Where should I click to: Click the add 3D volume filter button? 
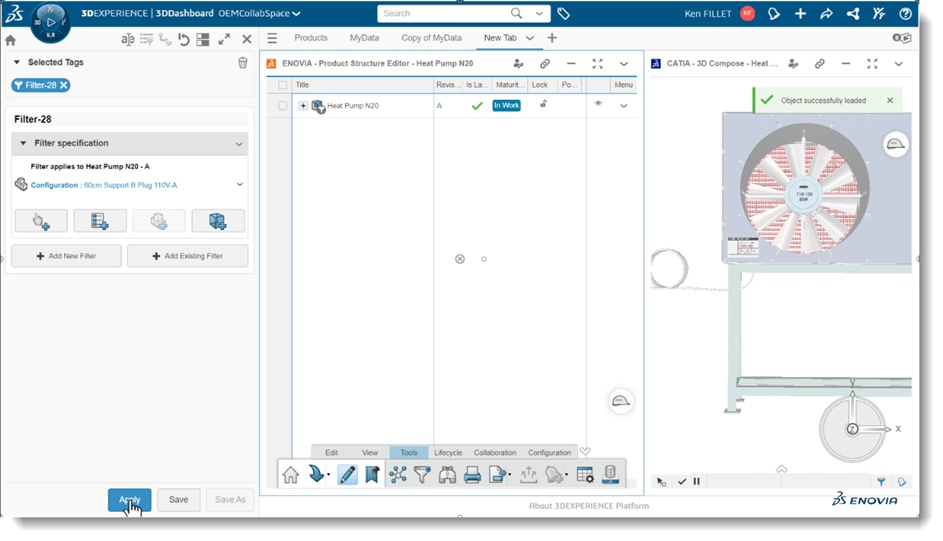click(x=218, y=221)
